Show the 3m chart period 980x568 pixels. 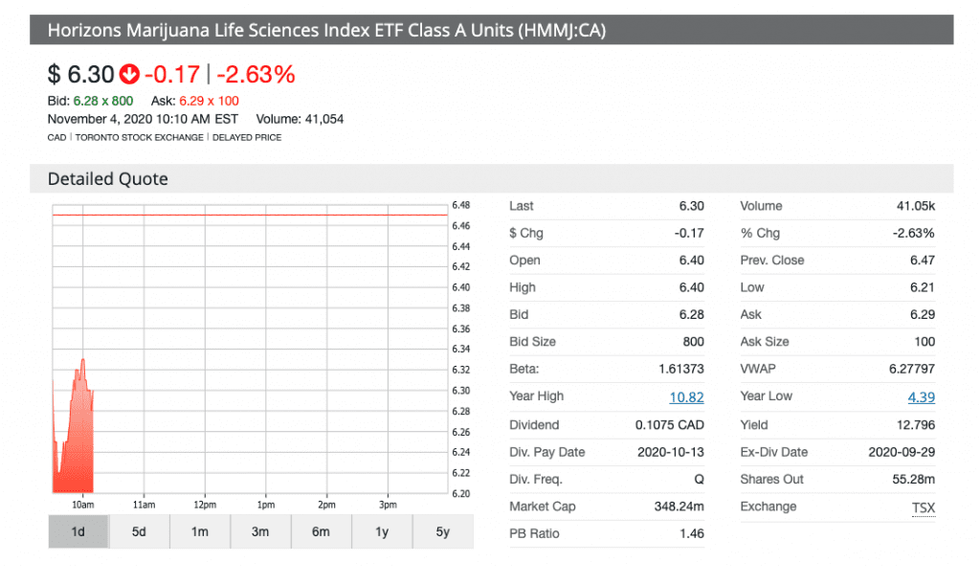(260, 531)
